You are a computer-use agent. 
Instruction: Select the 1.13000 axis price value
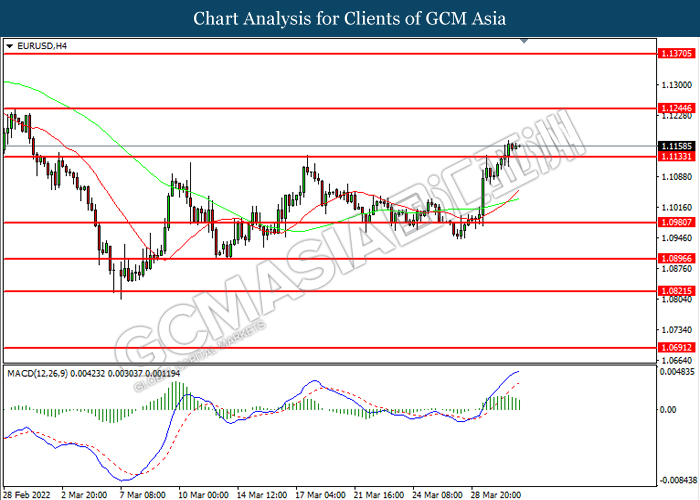click(x=676, y=85)
